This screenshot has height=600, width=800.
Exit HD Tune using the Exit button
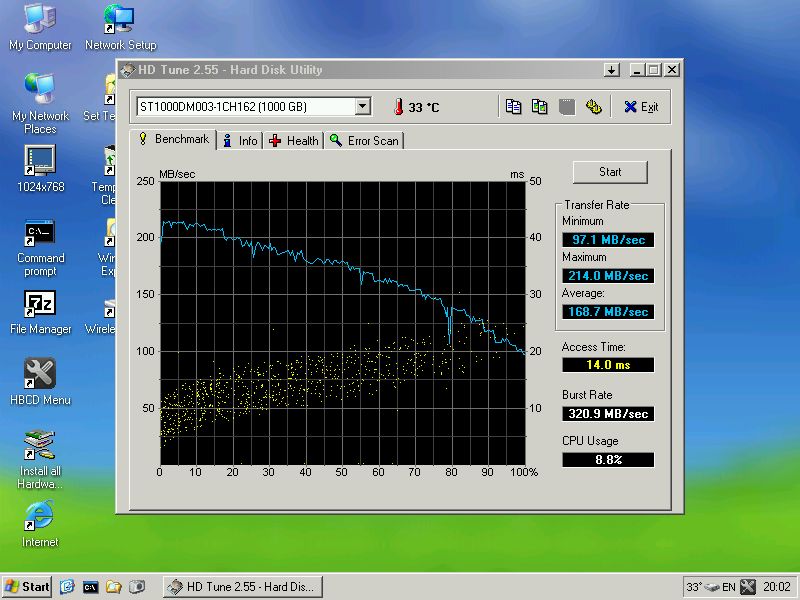tap(641, 107)
